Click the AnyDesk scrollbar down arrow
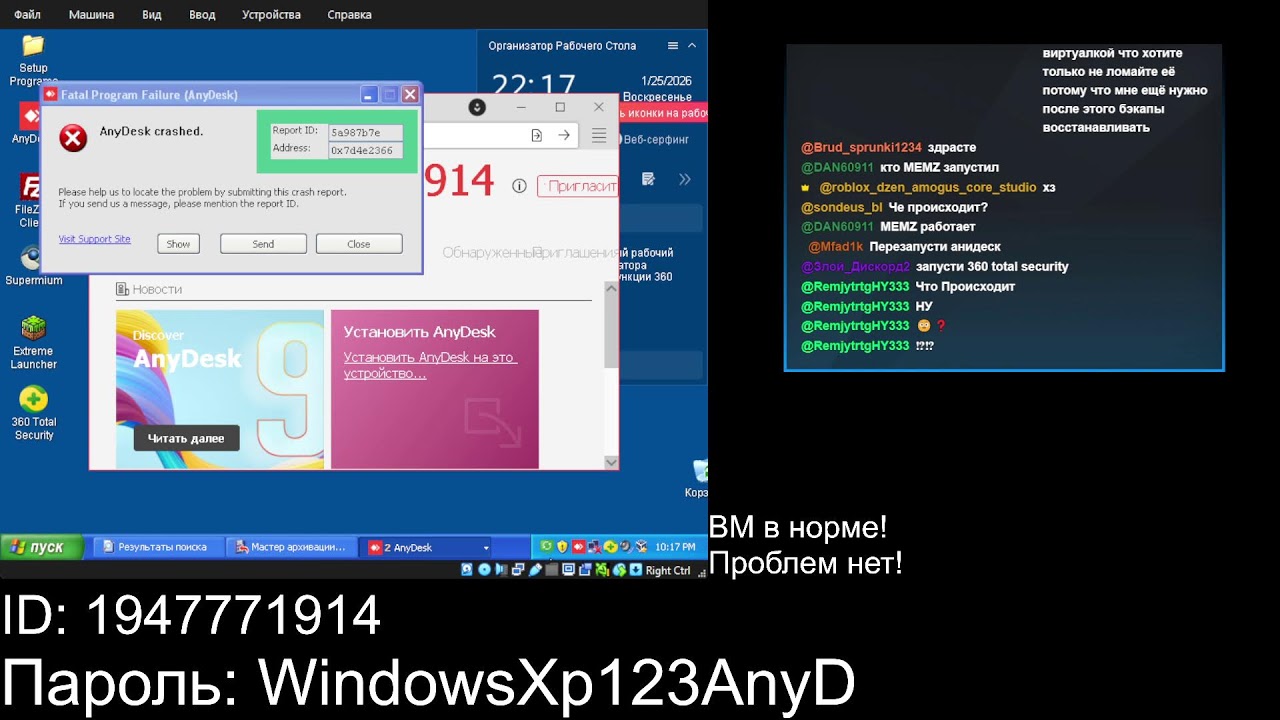This screenshot has width=1280, height=720. coord(611,462)
